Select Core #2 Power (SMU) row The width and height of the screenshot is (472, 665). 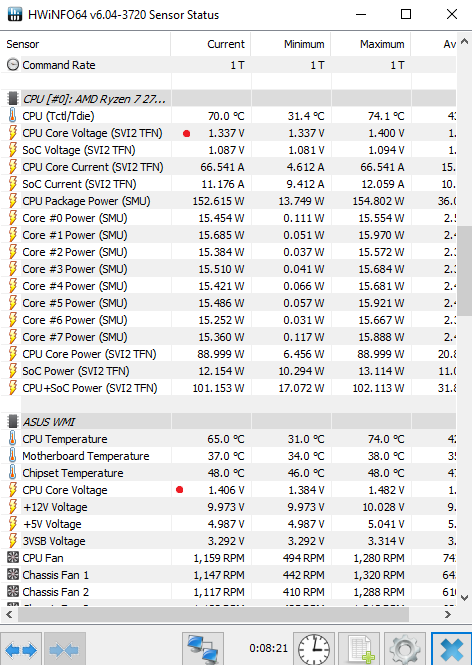click(x=228, y=251)
